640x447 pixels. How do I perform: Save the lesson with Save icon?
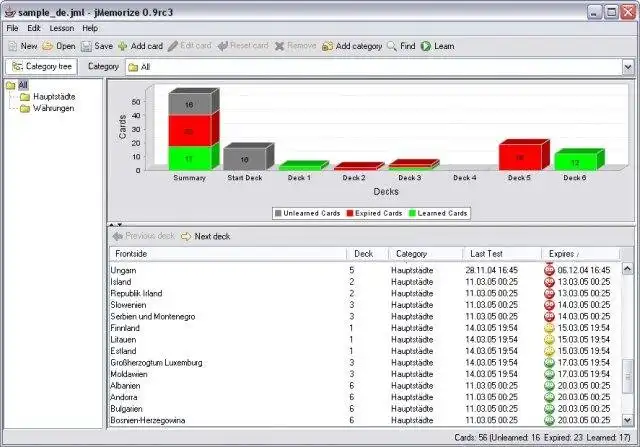[86, 46]
